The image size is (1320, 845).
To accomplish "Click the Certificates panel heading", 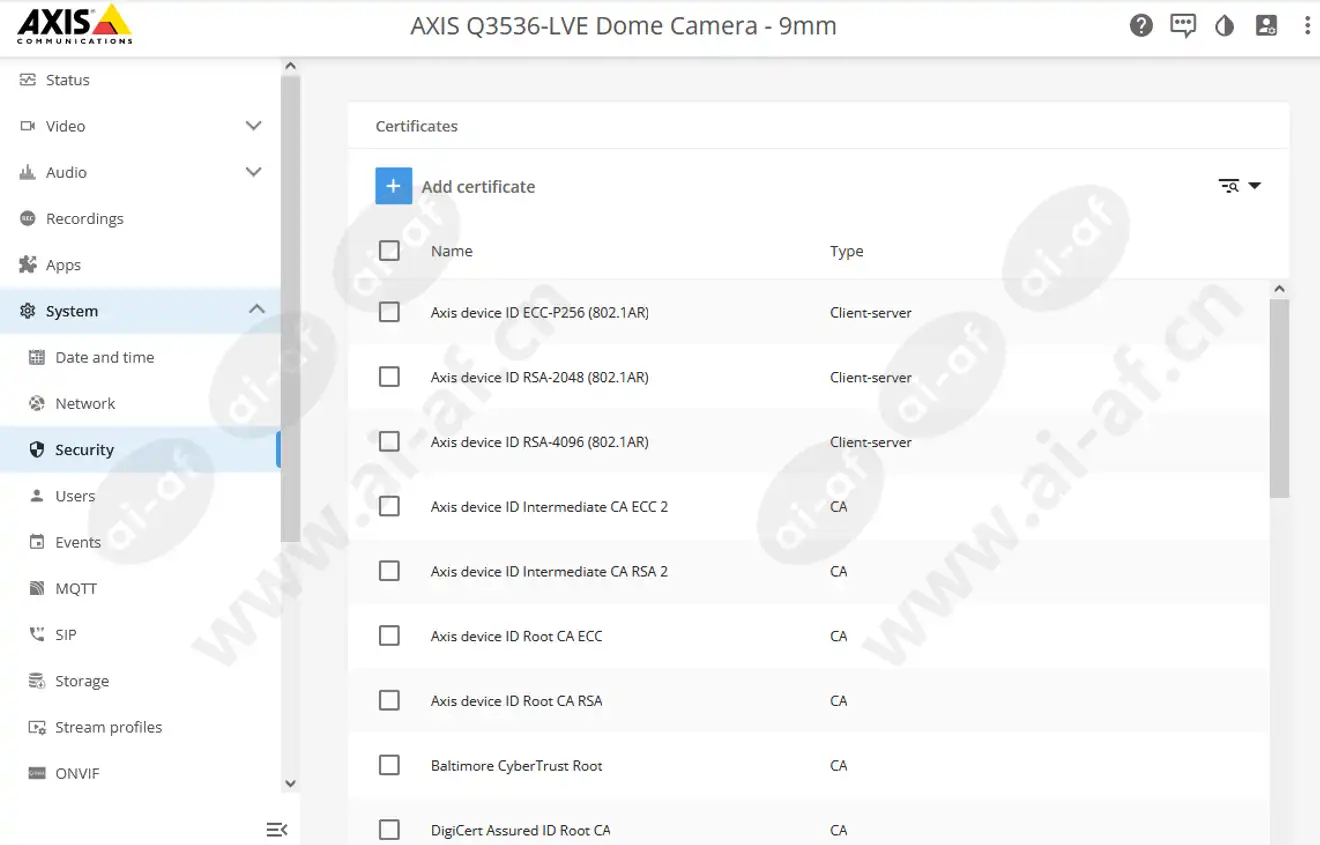I will point(417,126).
